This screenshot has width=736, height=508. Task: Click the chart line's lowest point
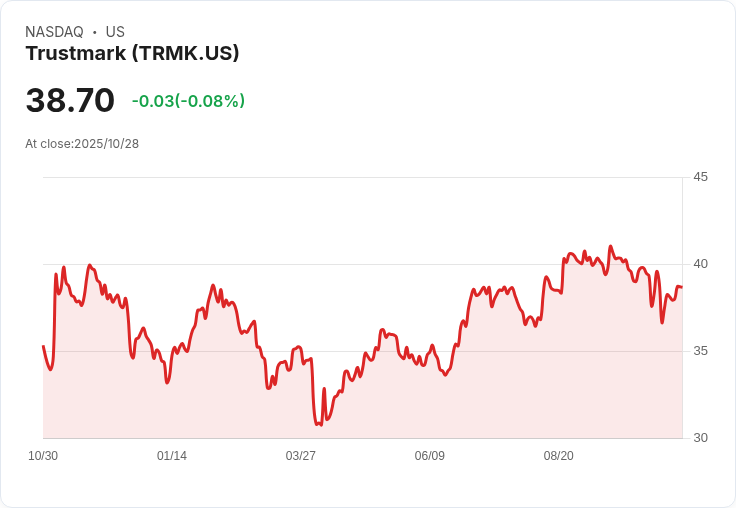[x=320, y=425]
